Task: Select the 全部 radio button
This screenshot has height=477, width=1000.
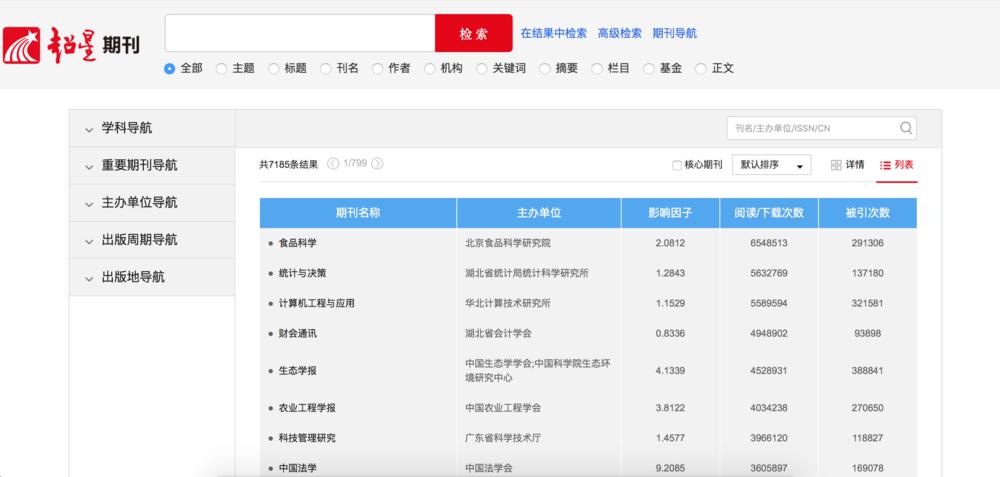Action: coord(169,69)
